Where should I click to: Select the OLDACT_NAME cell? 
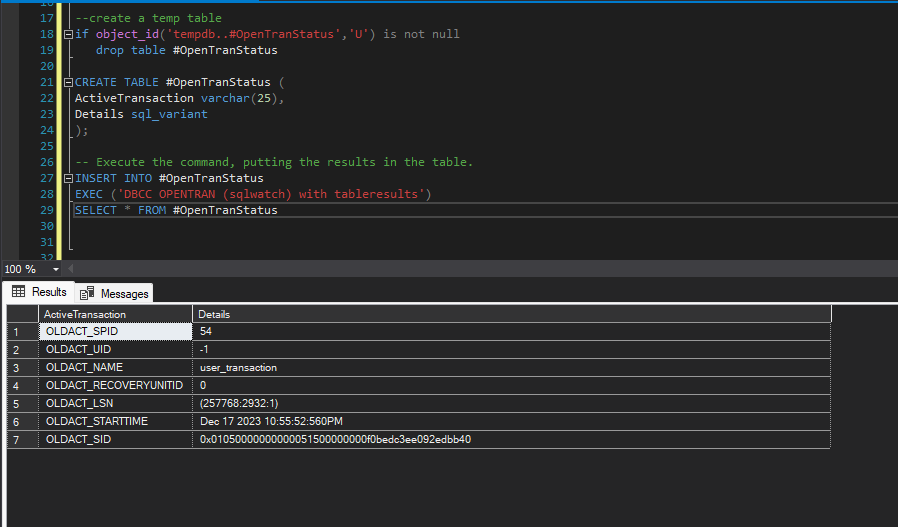coord(115,367)
